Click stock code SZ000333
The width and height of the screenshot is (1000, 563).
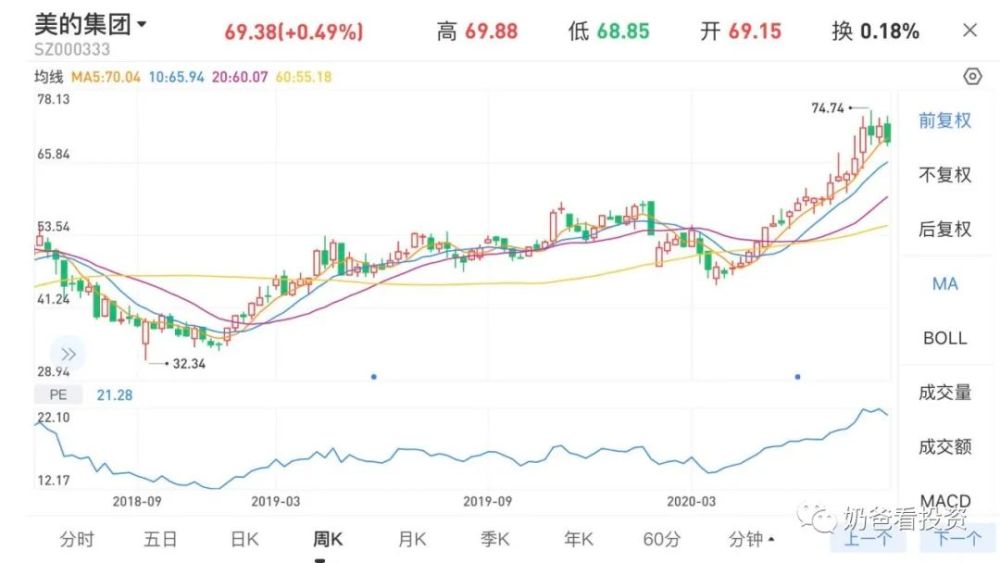click(72, 50)
